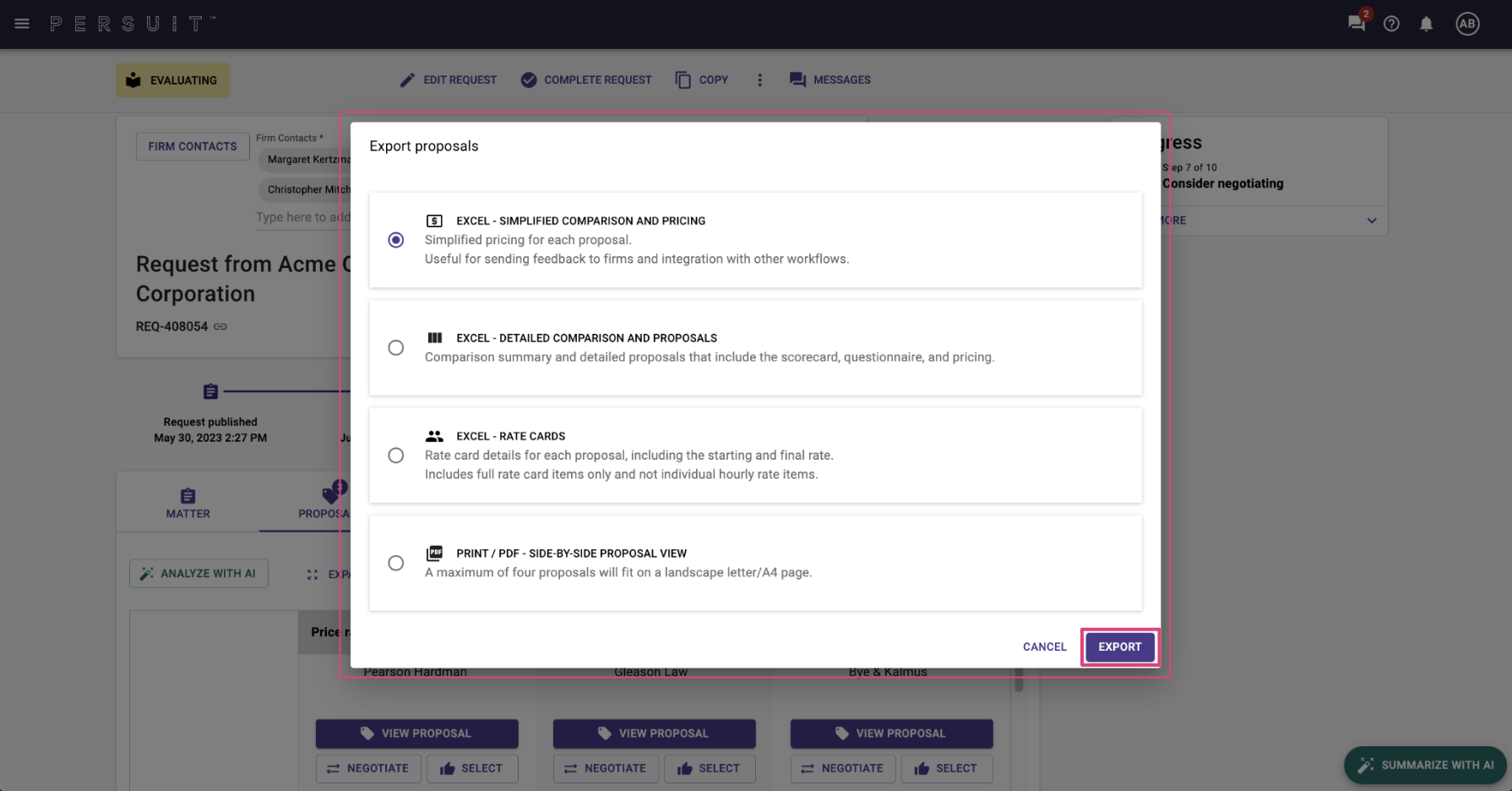Viewport: 1512px width, 791px height.
Task: Select the Excel Rate Cards radio
Action: pos(395,456)
